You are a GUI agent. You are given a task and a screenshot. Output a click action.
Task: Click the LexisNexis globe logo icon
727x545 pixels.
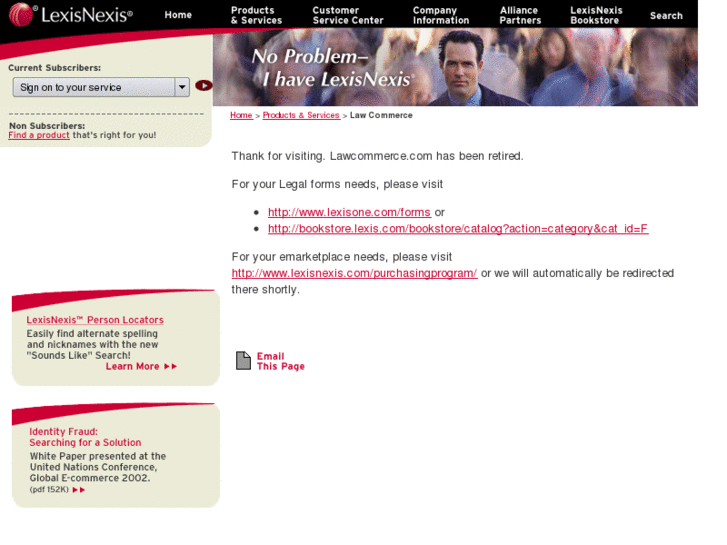[x=21, y=14]
